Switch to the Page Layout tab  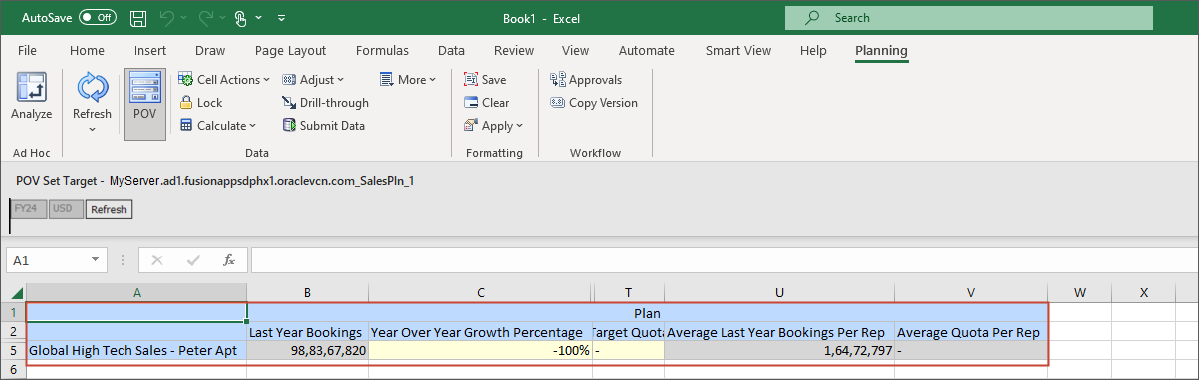point(291,50)
